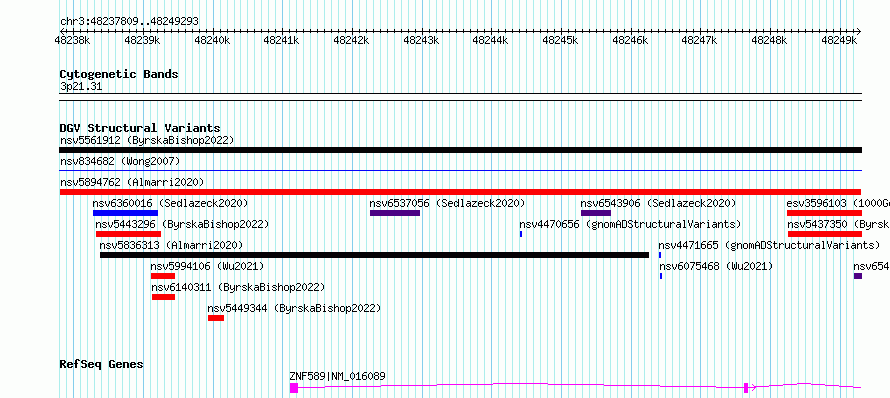Open nsv6075468 (Wu2021) label
This screenshot has width=890, height=398.
coord(716,266)
